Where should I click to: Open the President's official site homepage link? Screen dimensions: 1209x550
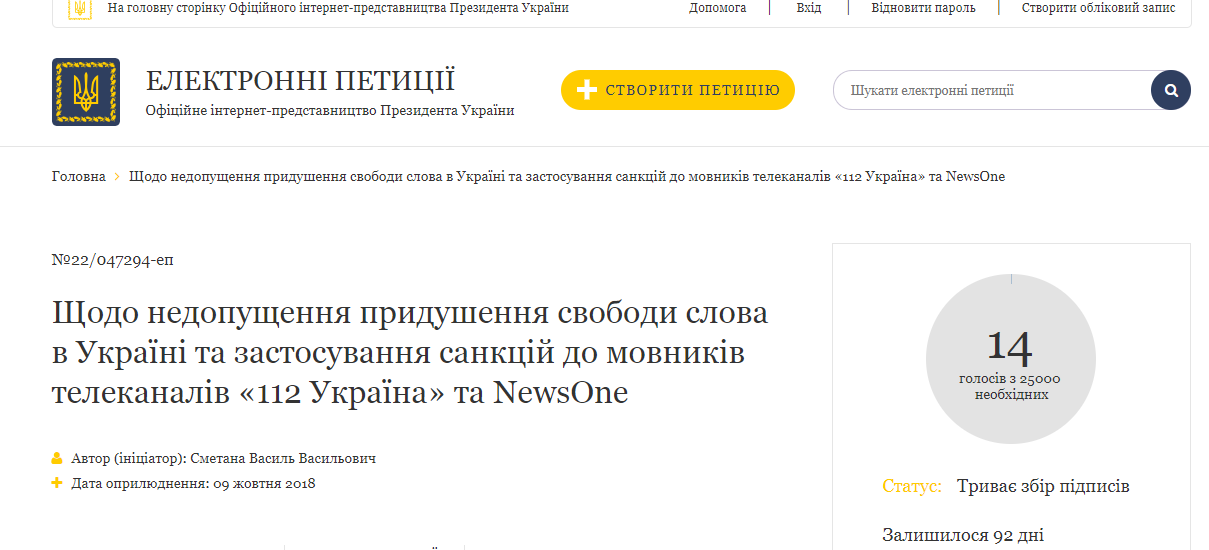337,8
